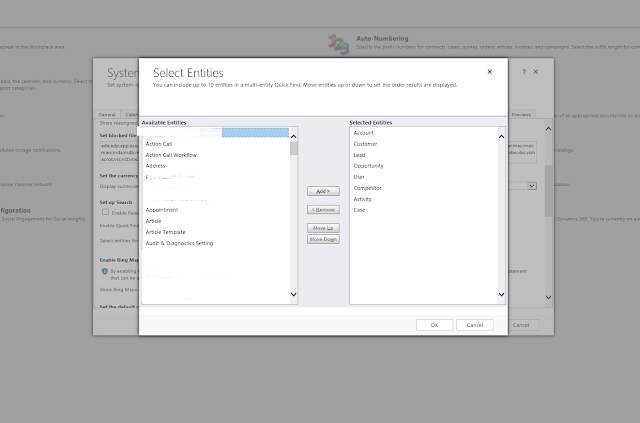Select Opportunity in Selected Entities
The height and width of the screenshot is (423, 640).
tap(369, 166)
